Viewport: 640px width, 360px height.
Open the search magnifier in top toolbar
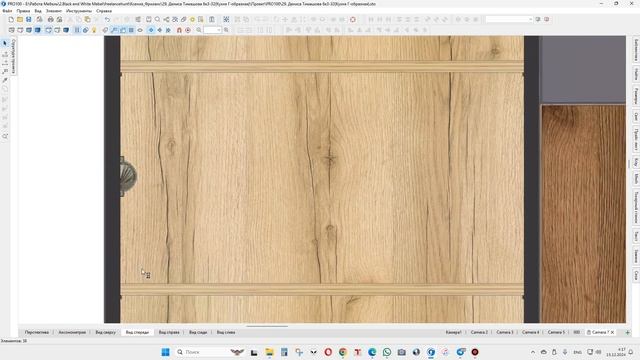point(158,20)
